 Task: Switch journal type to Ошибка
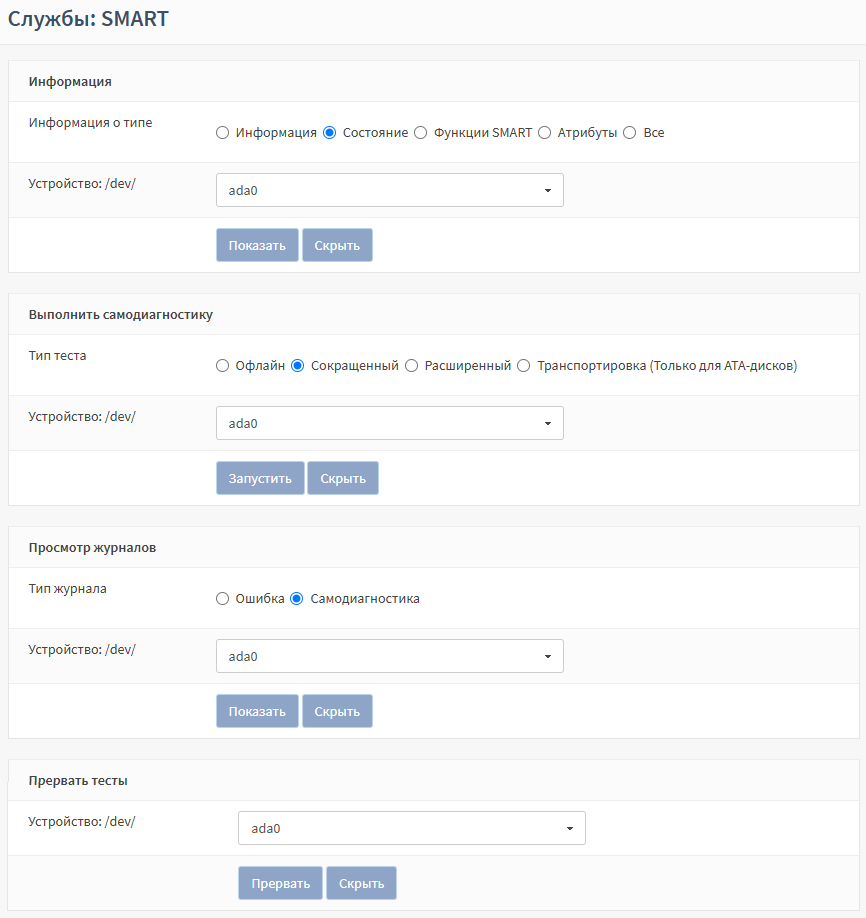[223, 599]
